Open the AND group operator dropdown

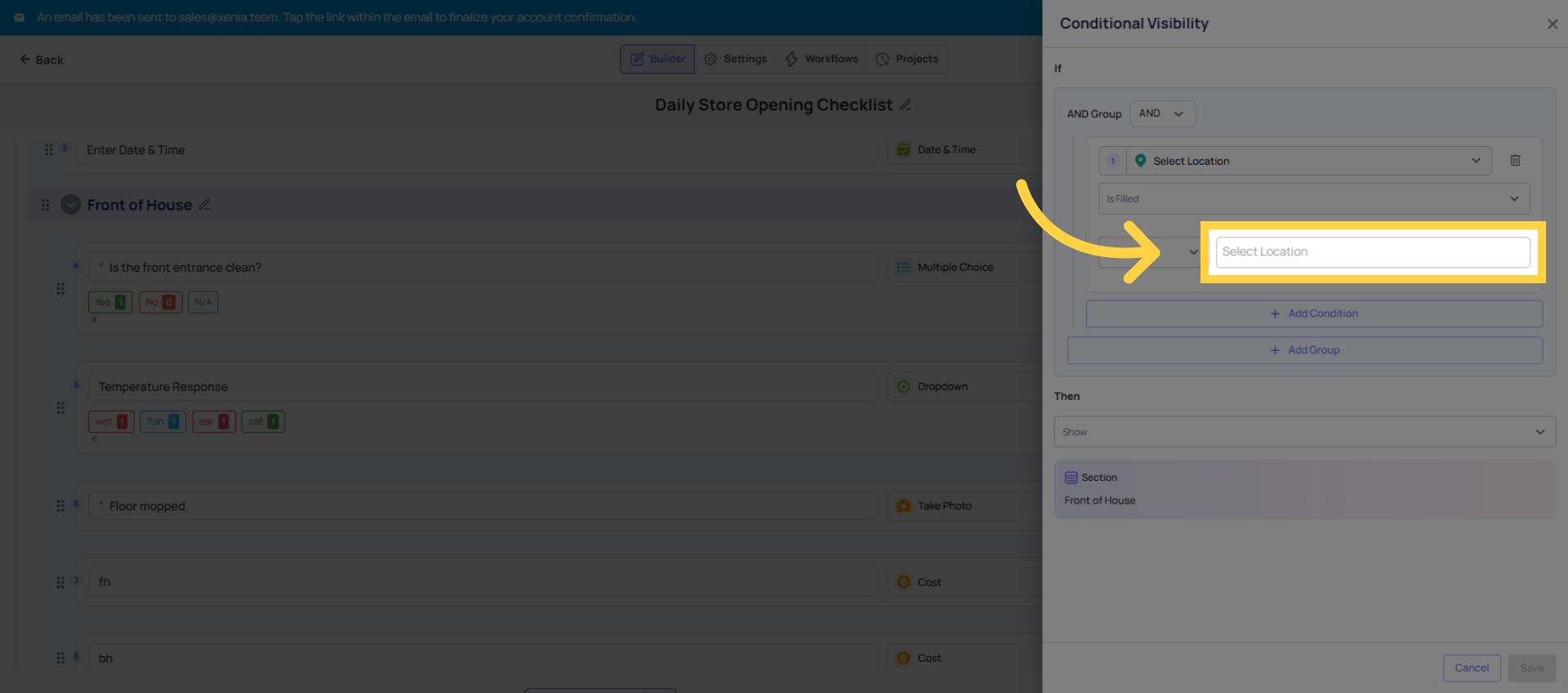tap(1162, 113)
